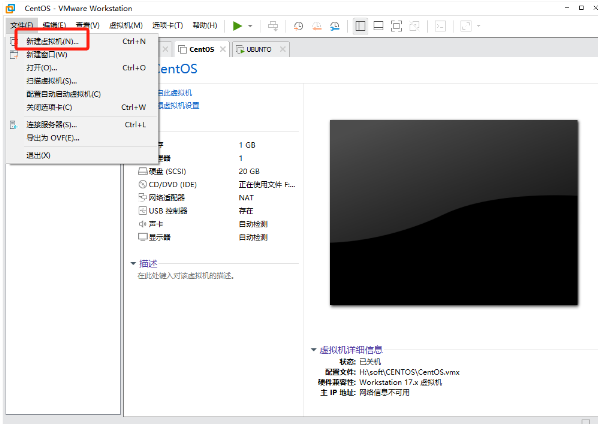This screenshot has height=424, width=598.
Task: Click the config file path H:\soft\CENTOS\CentOS.vmx
Action: click(409, 372)
